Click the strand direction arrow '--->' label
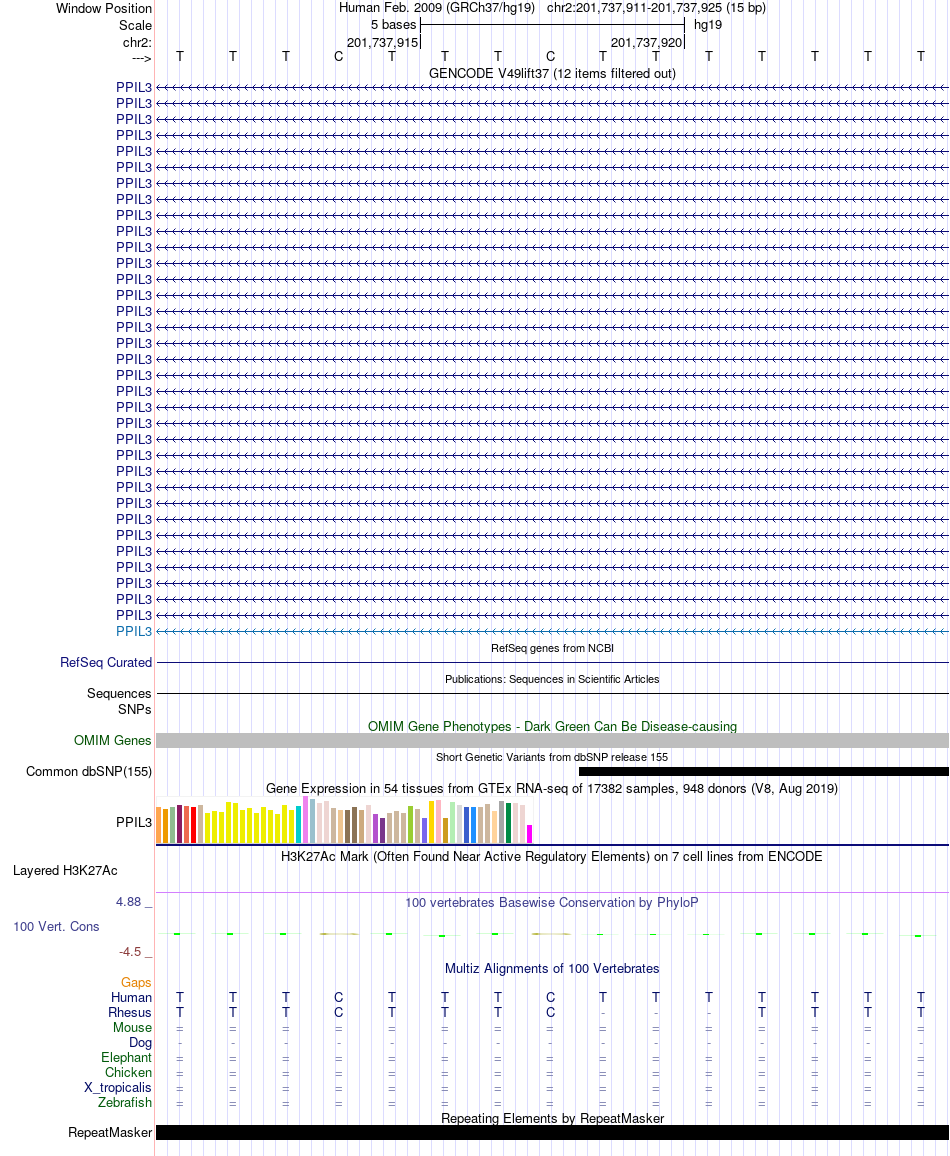 pos(142,58)
